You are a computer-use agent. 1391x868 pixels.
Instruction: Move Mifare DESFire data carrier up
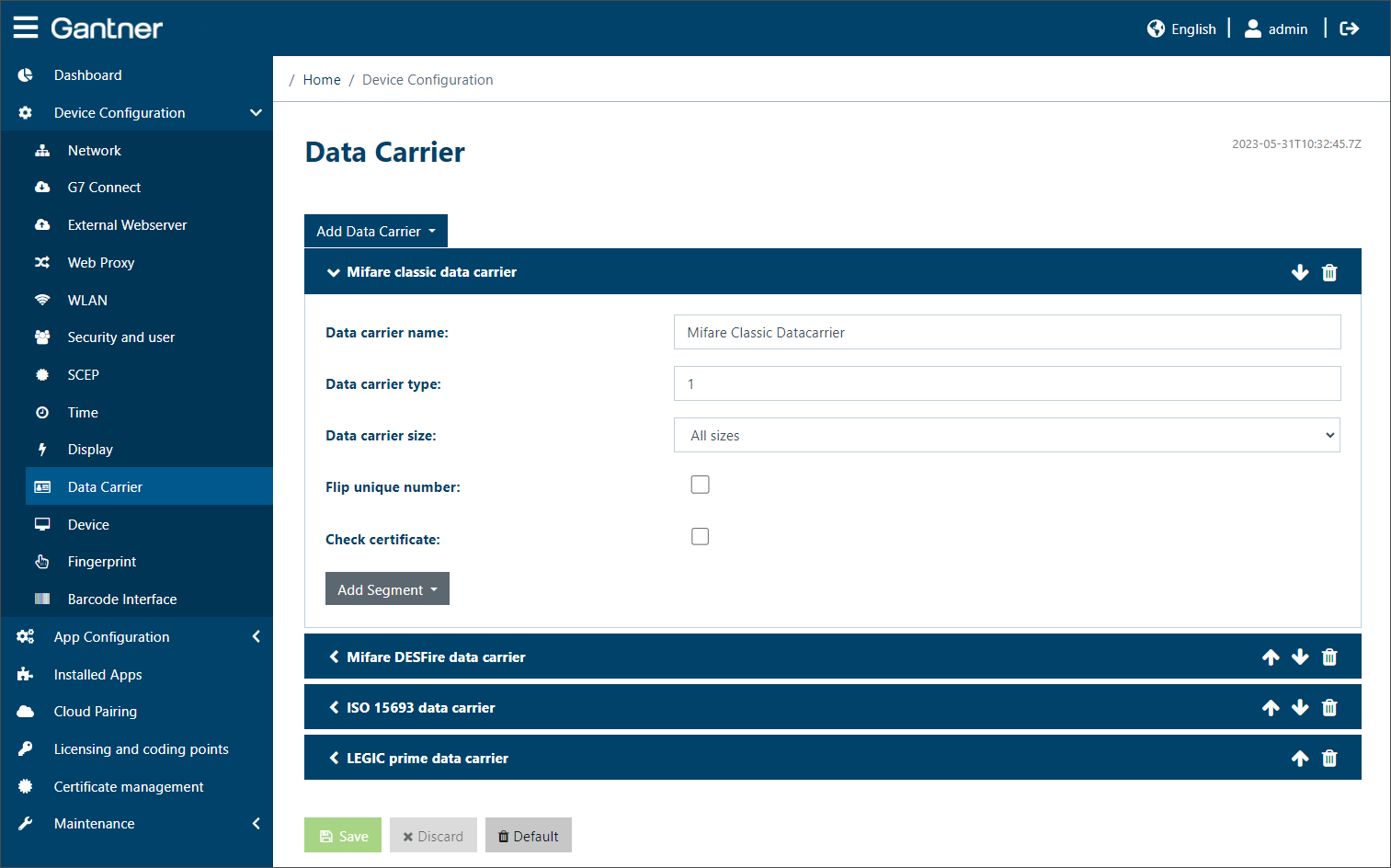(1271, 657)
